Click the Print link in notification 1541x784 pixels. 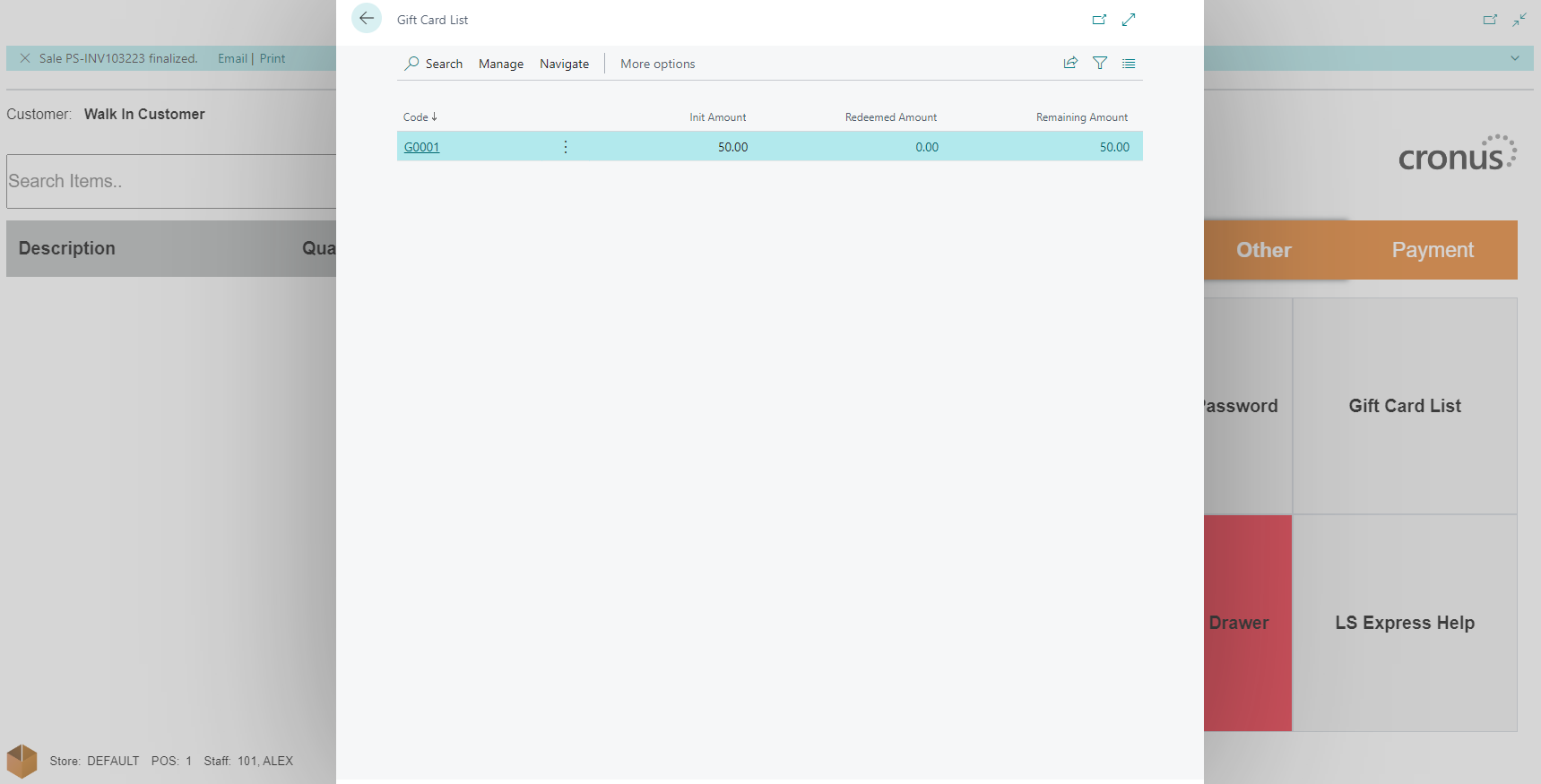[x=273, y=58]
